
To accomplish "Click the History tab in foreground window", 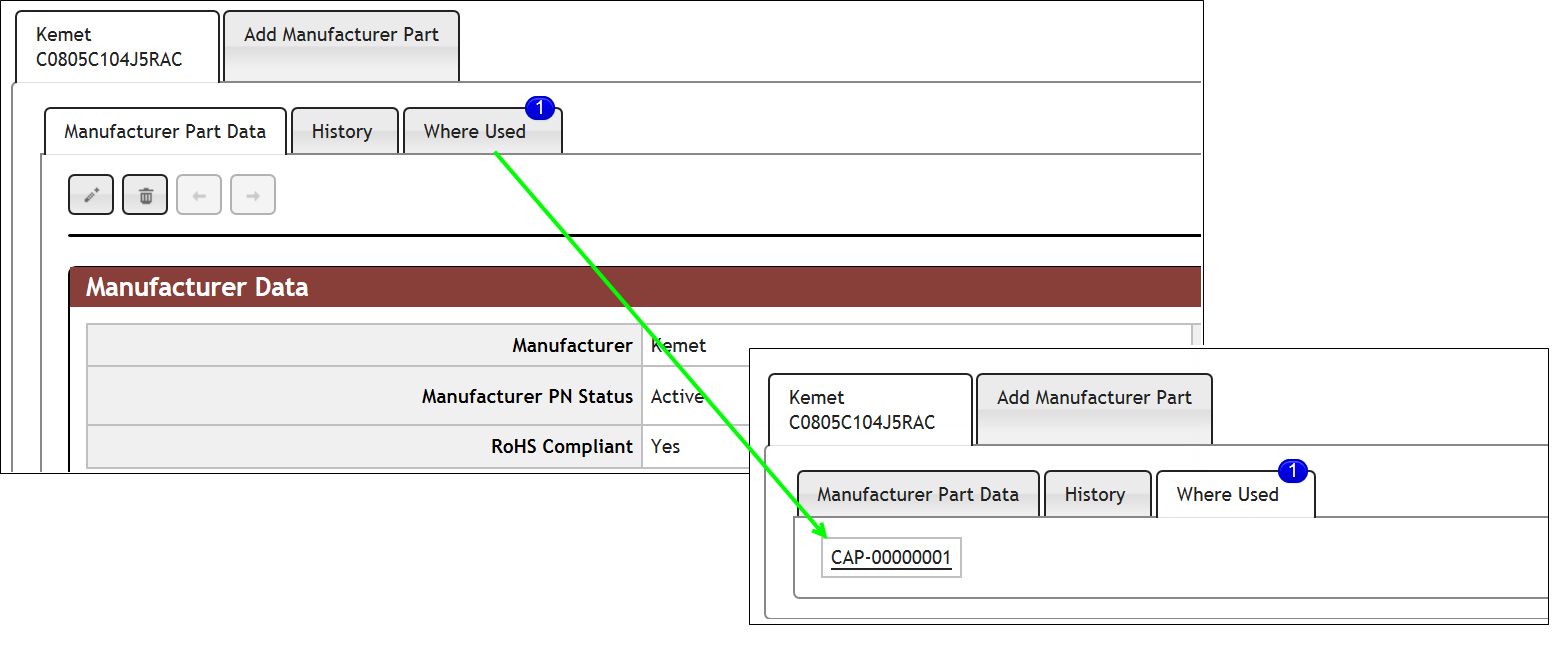I will (1097, 494).
